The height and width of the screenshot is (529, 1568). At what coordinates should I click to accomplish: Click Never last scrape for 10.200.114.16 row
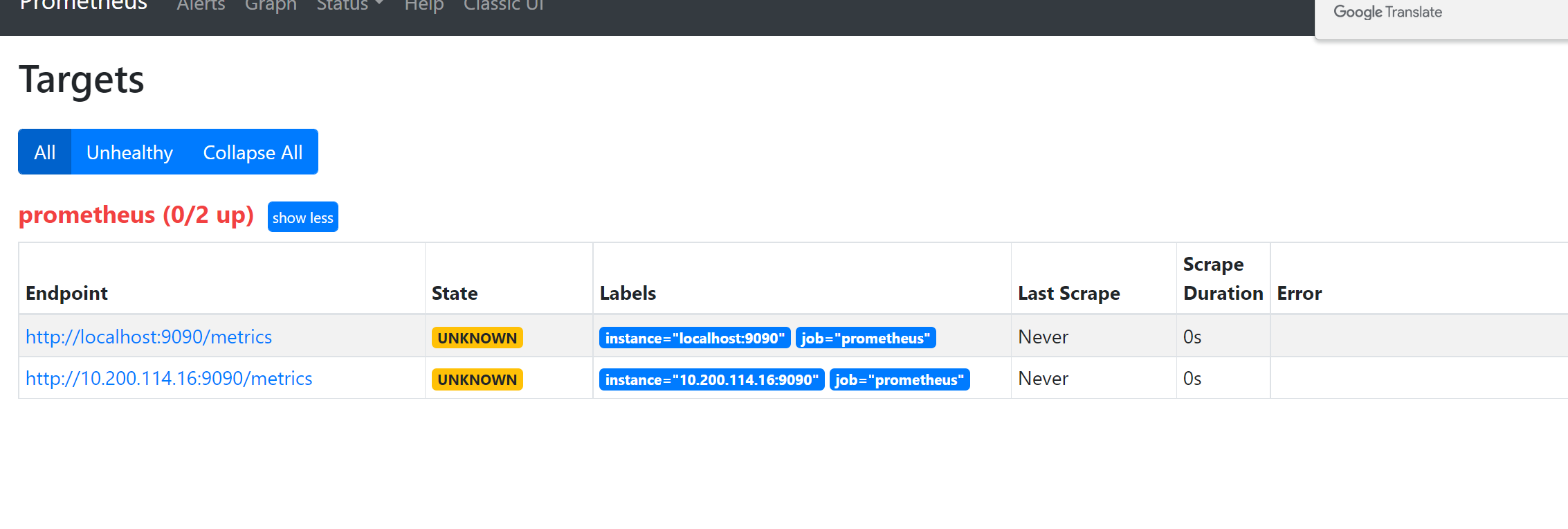point(1043,379)
